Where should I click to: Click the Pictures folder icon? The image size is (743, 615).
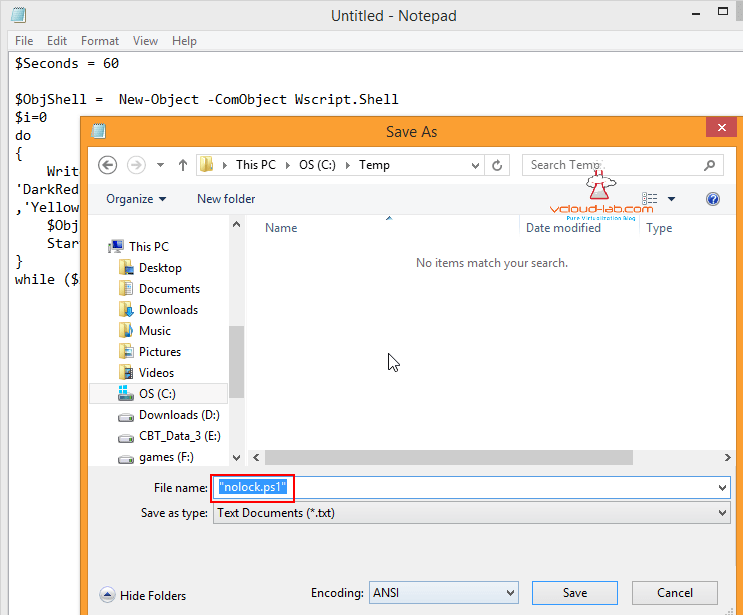click(126, 351)
